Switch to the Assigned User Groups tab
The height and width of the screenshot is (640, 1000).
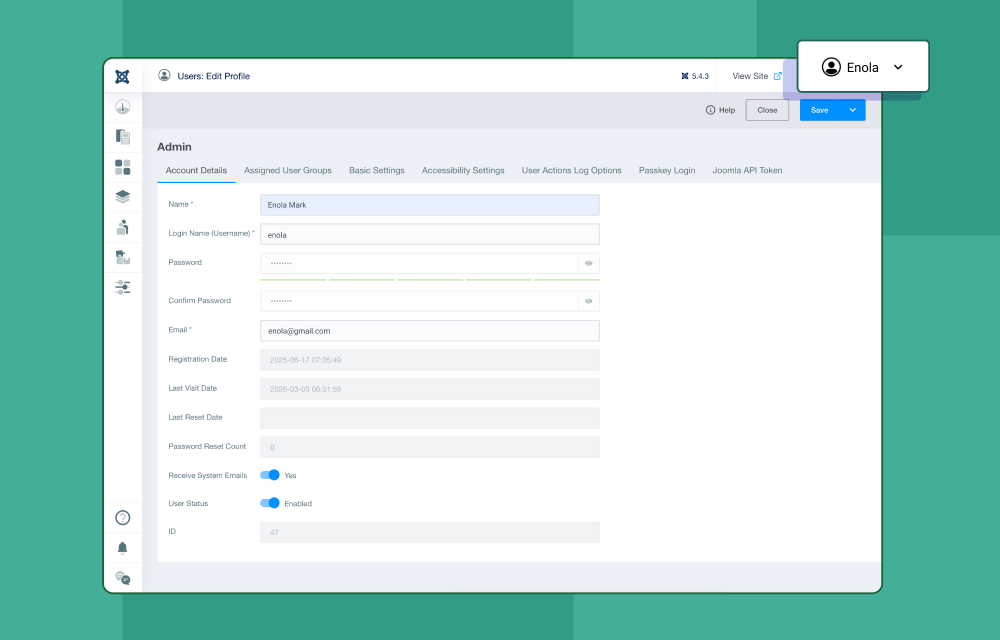point(288,170)
